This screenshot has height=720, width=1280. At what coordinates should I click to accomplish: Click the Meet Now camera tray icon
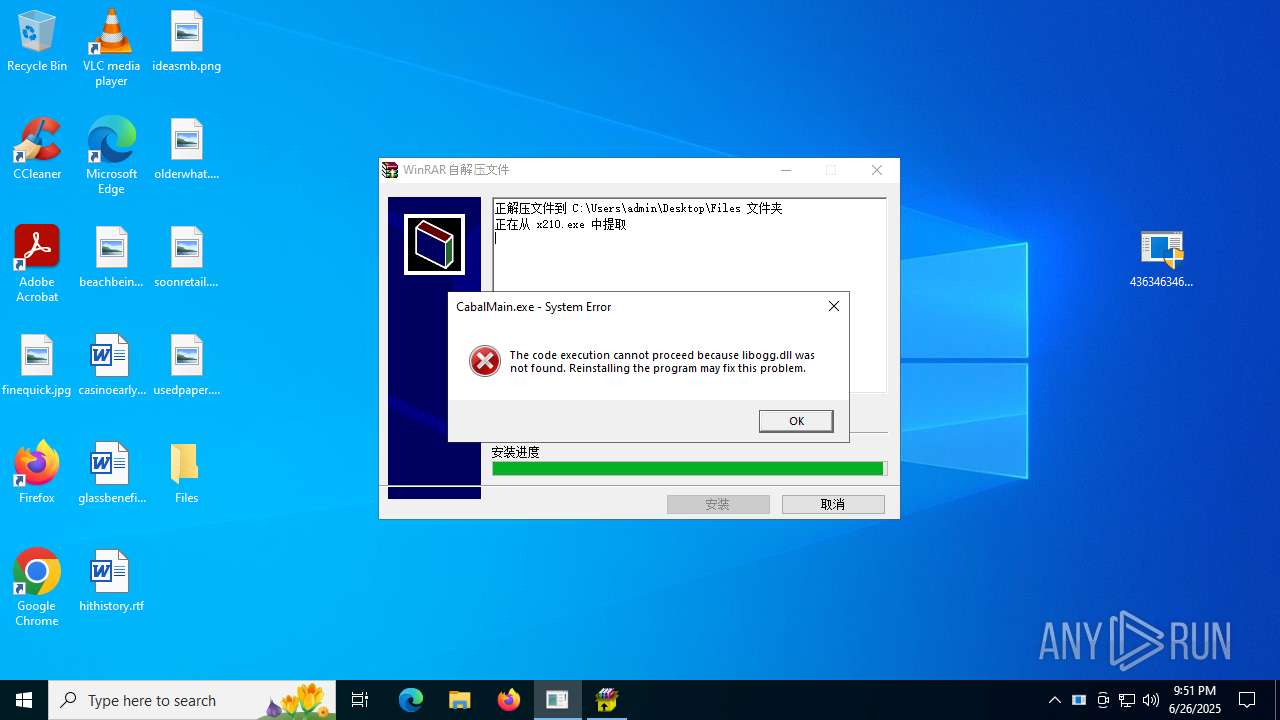tap(1103, 700)
